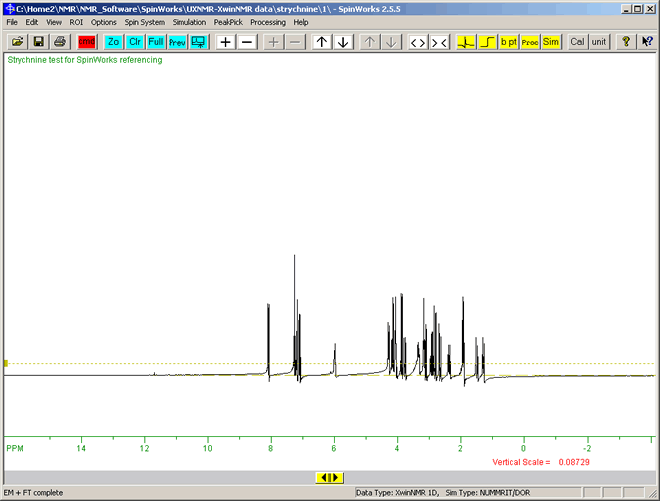
Task: Open the Options menu
Action: pyautogui.click(x=104, y=22)
